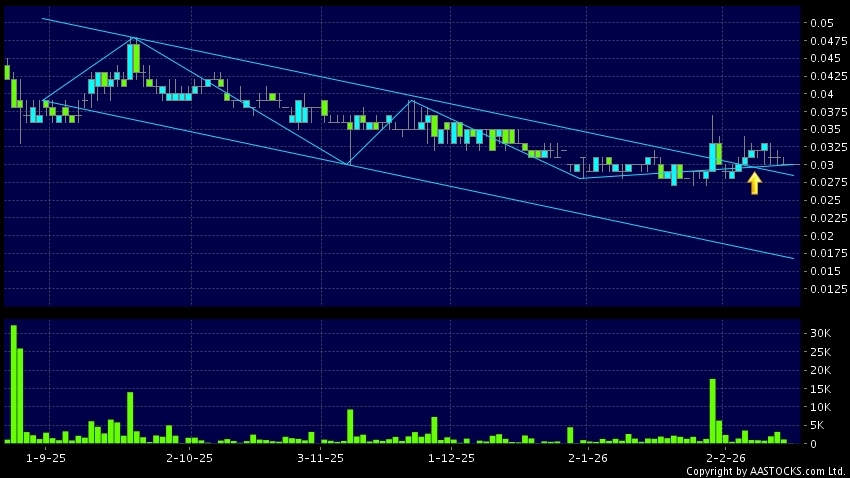The height and width of the screenshot is (478, 850).
Task: Click the volume bar just under 10K near 3-11-25
Action: pos(350,425)
